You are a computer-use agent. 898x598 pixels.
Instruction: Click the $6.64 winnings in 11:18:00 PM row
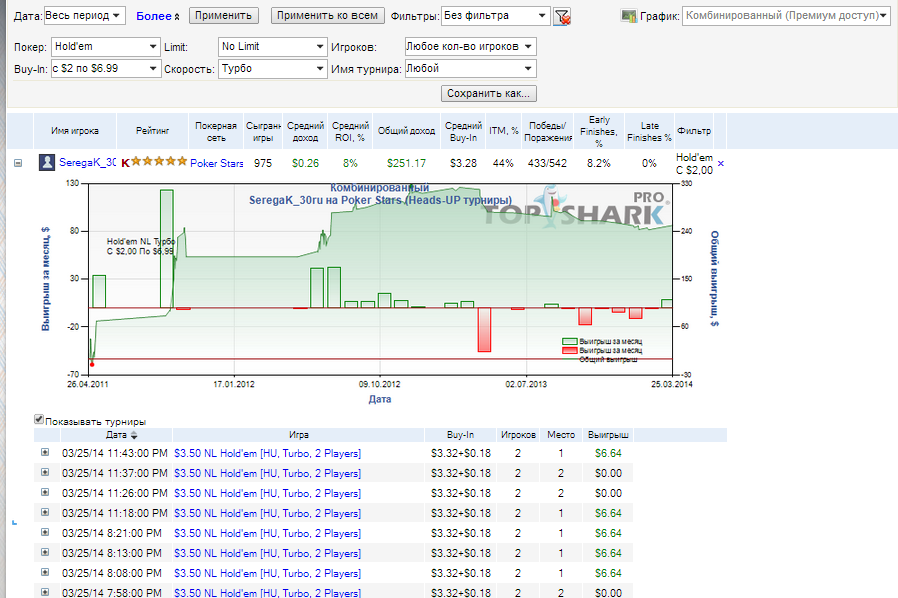[x=608, y=513]
